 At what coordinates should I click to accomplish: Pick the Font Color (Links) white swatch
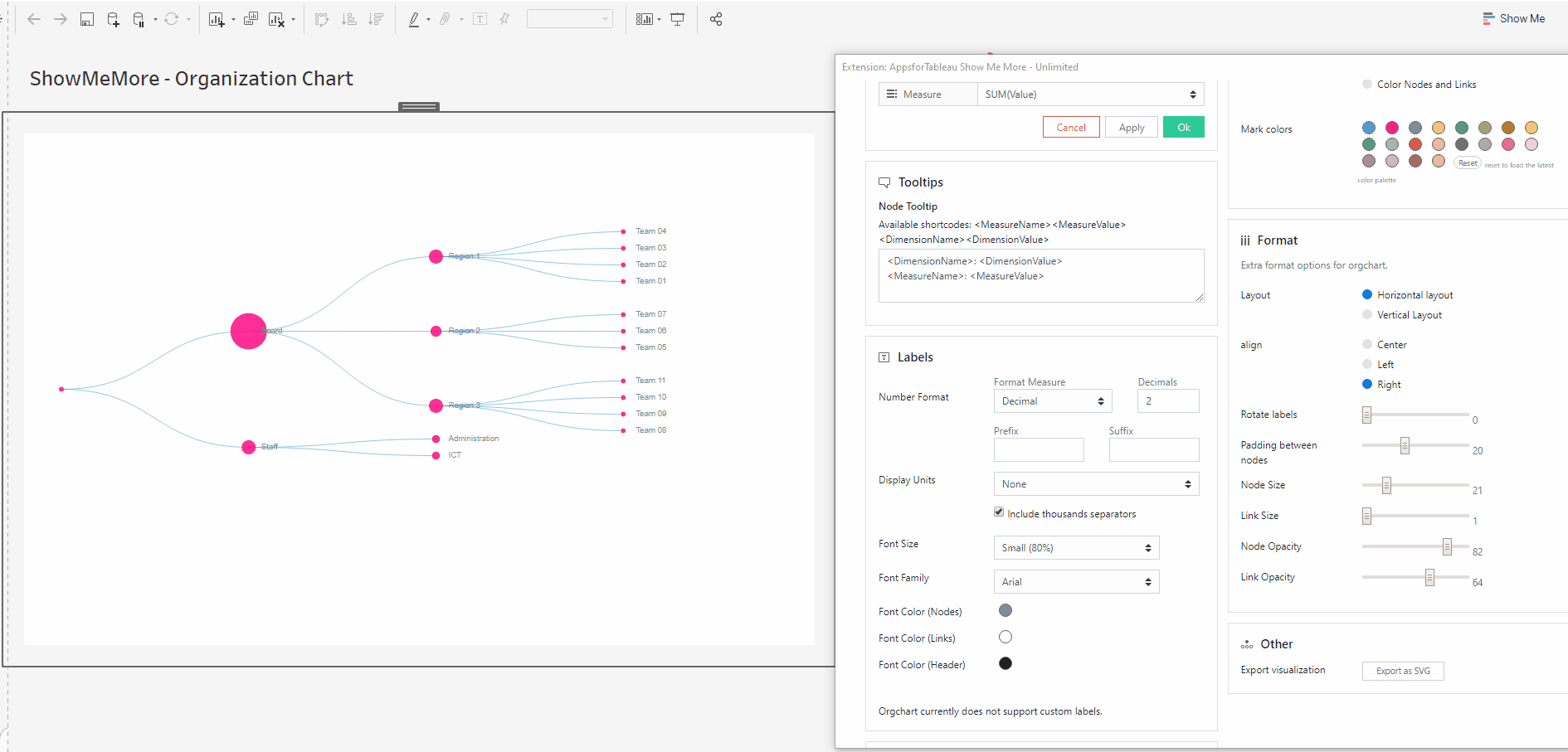tap(1006, 637)
